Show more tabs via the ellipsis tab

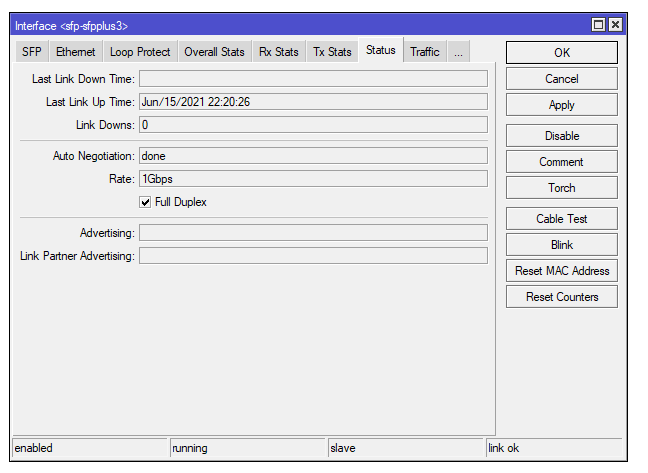[x=458, y=52]
